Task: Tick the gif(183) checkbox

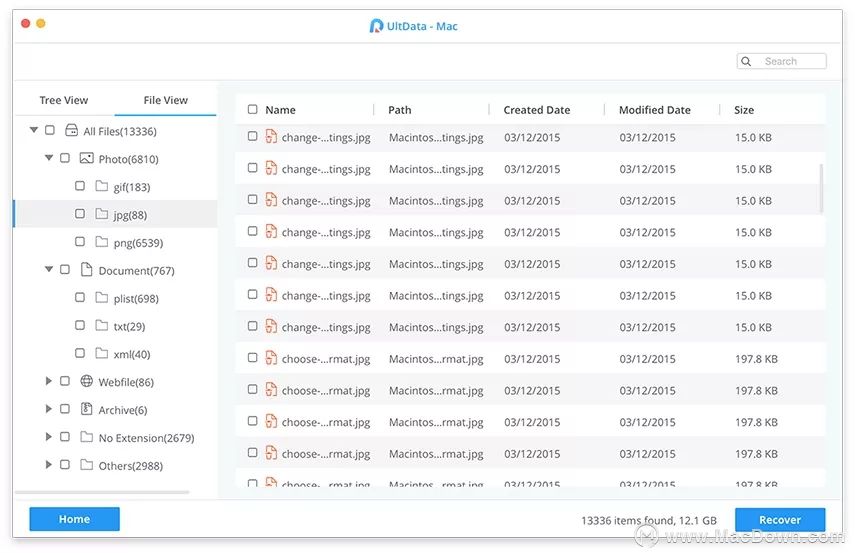Action: [80, 186]
